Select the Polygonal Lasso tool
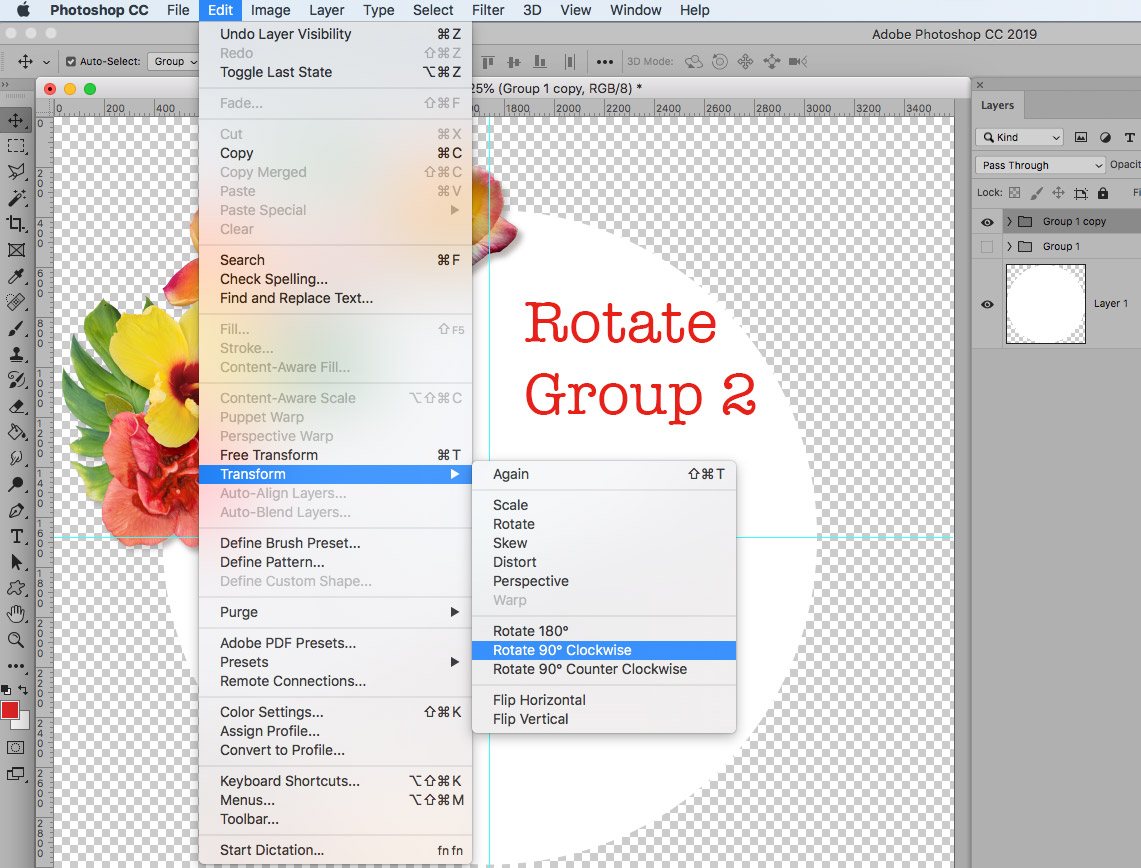Screen dimensions: 1141x868 pyautogui.click(x=15, y=172)
